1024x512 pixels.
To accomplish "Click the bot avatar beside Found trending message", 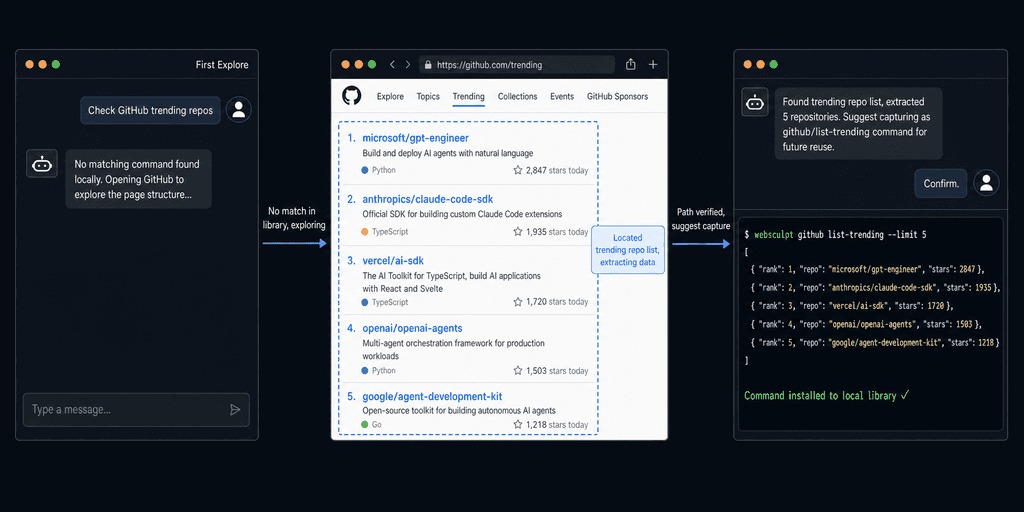I will click(x=754, y=102).
